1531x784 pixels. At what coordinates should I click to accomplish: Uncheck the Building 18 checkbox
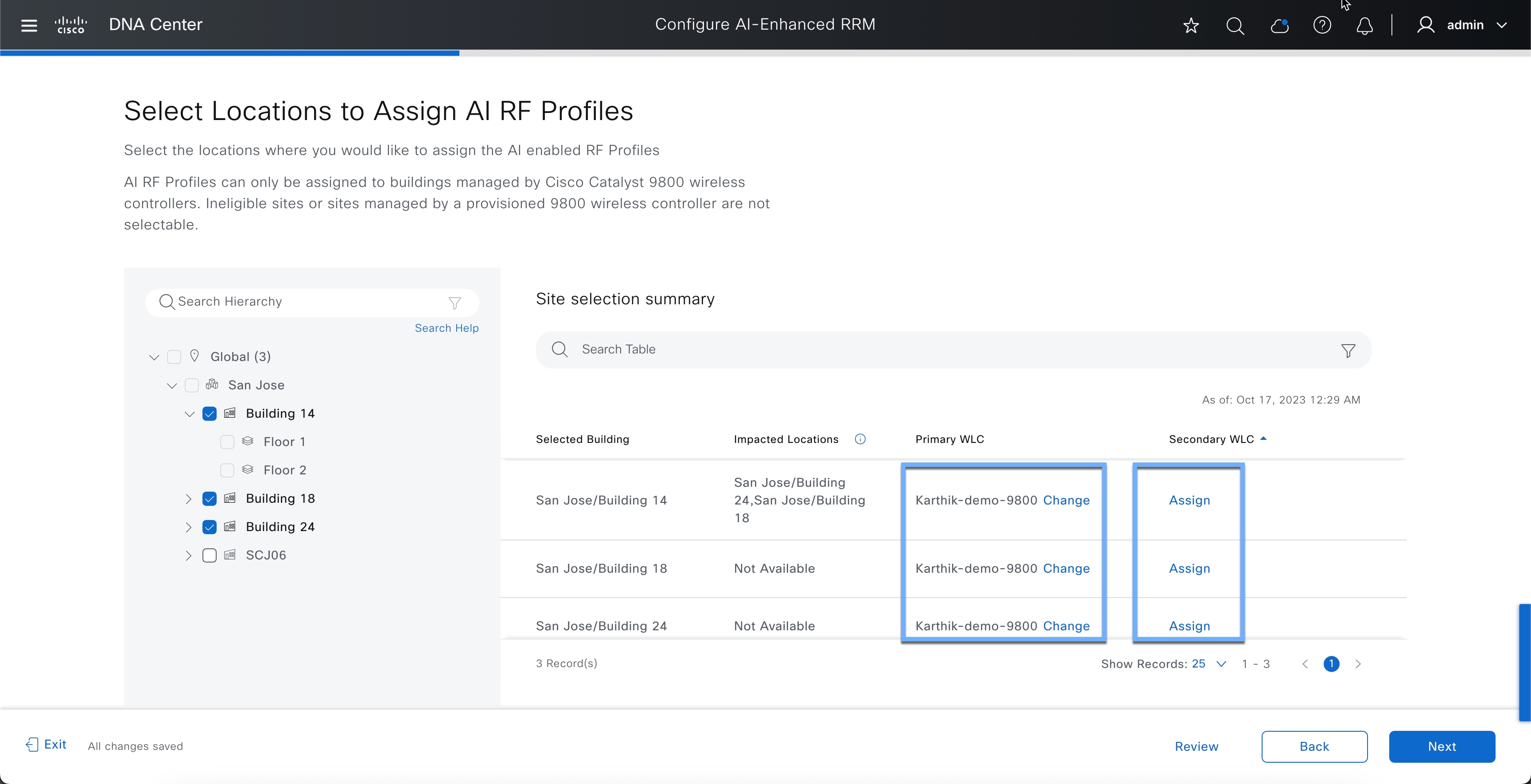(x=209, y=498)
